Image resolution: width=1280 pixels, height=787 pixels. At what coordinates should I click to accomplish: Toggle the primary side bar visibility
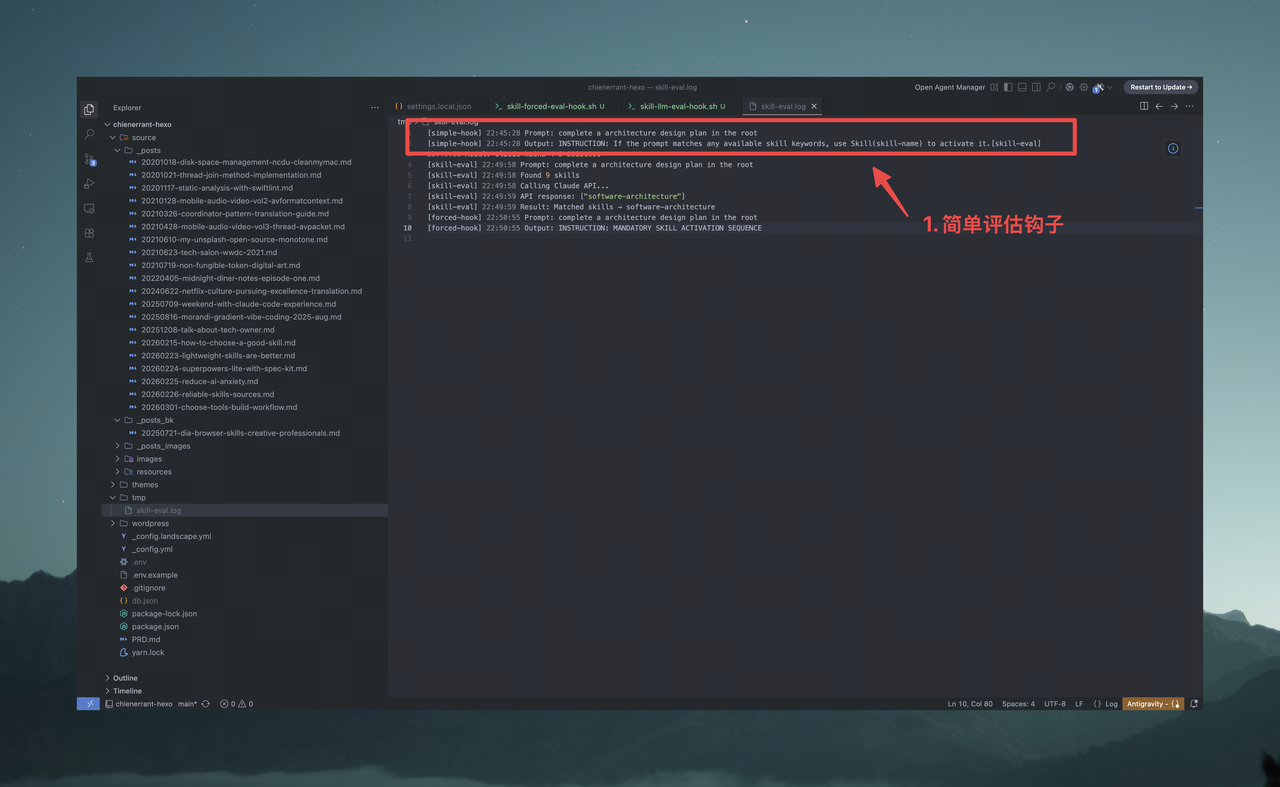1008,87
